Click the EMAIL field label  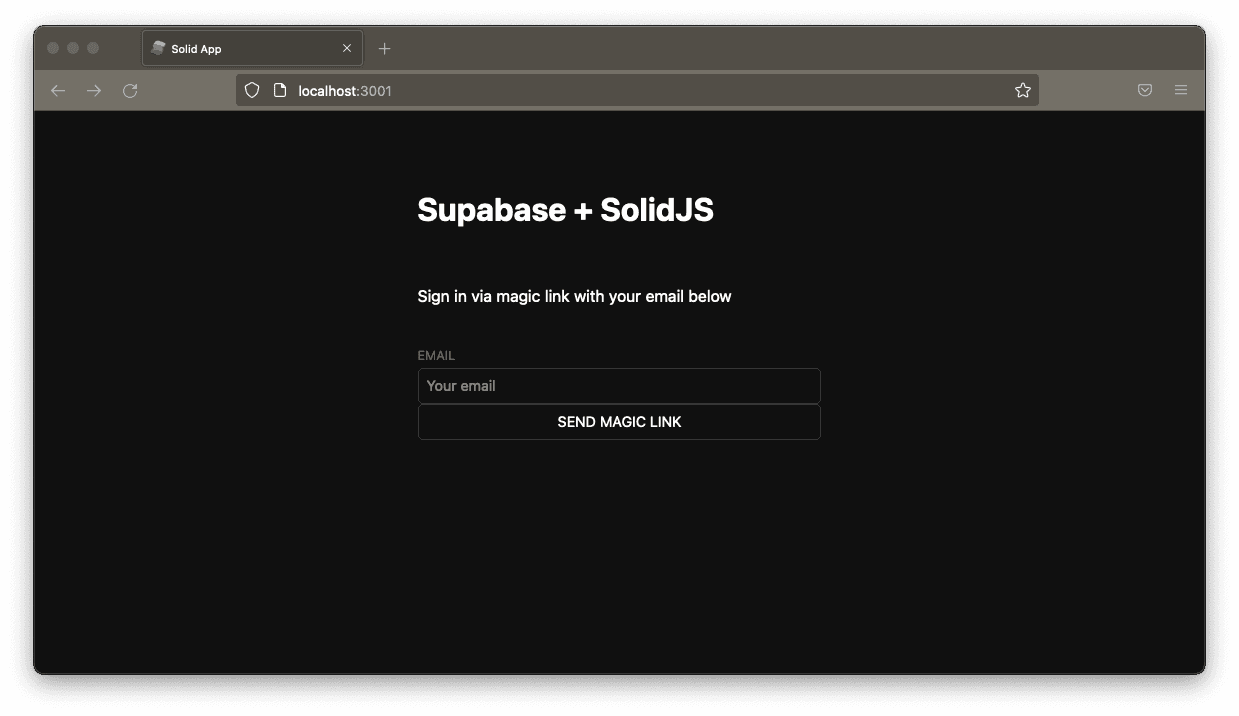(x=437, y=355)
